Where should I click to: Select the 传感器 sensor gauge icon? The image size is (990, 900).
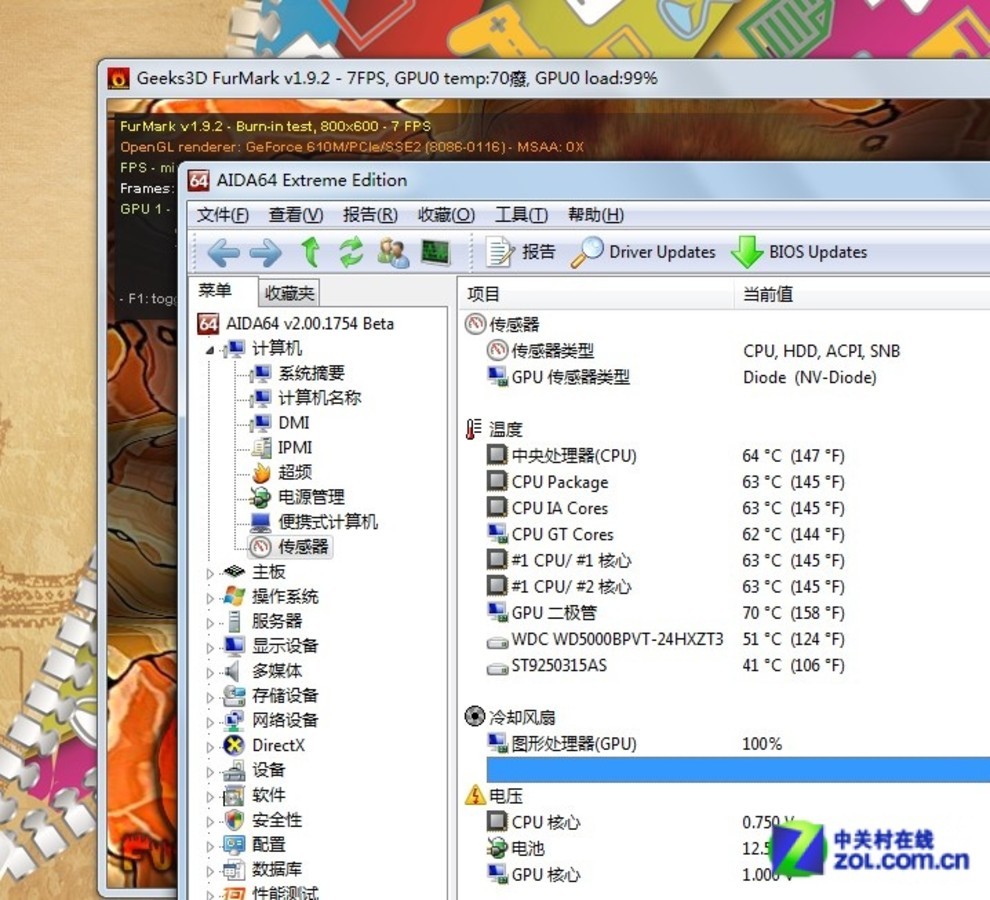[259, 547]
